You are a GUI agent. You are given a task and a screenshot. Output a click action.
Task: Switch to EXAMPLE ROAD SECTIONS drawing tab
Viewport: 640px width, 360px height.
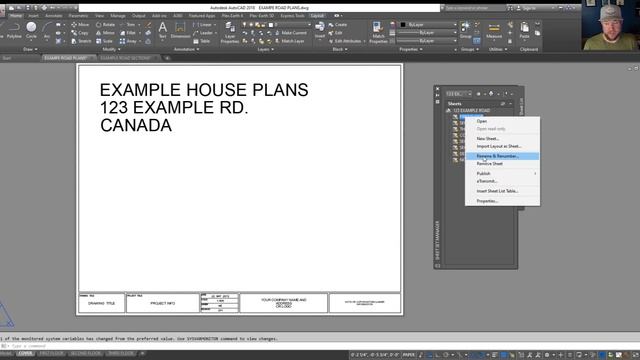126,58
